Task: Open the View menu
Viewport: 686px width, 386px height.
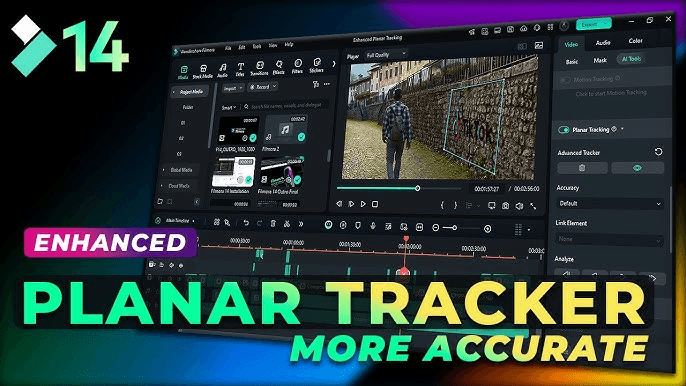Action: [273, 46]
